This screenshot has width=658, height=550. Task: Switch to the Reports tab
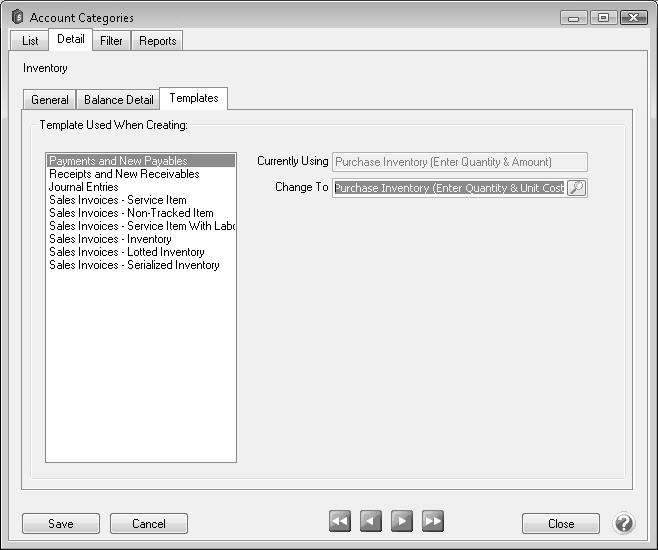click(x=158, y=41)
